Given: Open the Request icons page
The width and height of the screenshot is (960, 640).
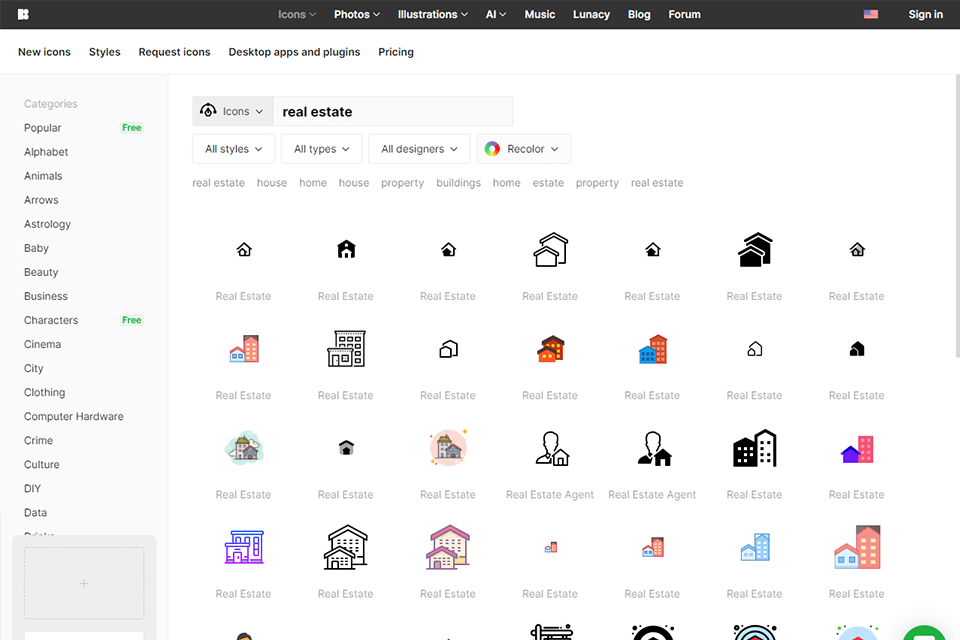Looking at the screenshot, I should coord(174,52).
